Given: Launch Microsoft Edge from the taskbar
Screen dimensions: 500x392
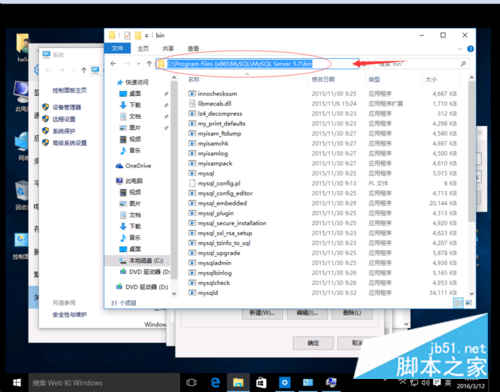Looking at the screenshot, I should click(215, 382).
